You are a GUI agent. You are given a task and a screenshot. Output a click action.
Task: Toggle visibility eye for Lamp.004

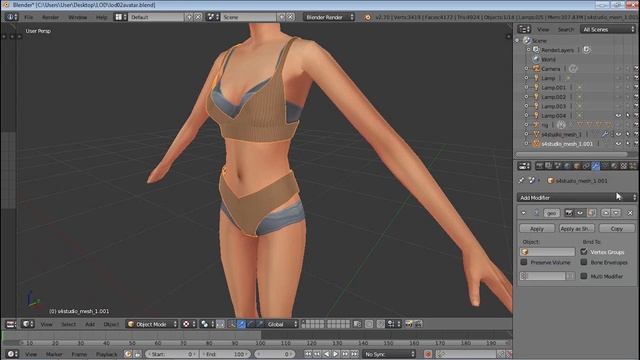click(618, 116)
